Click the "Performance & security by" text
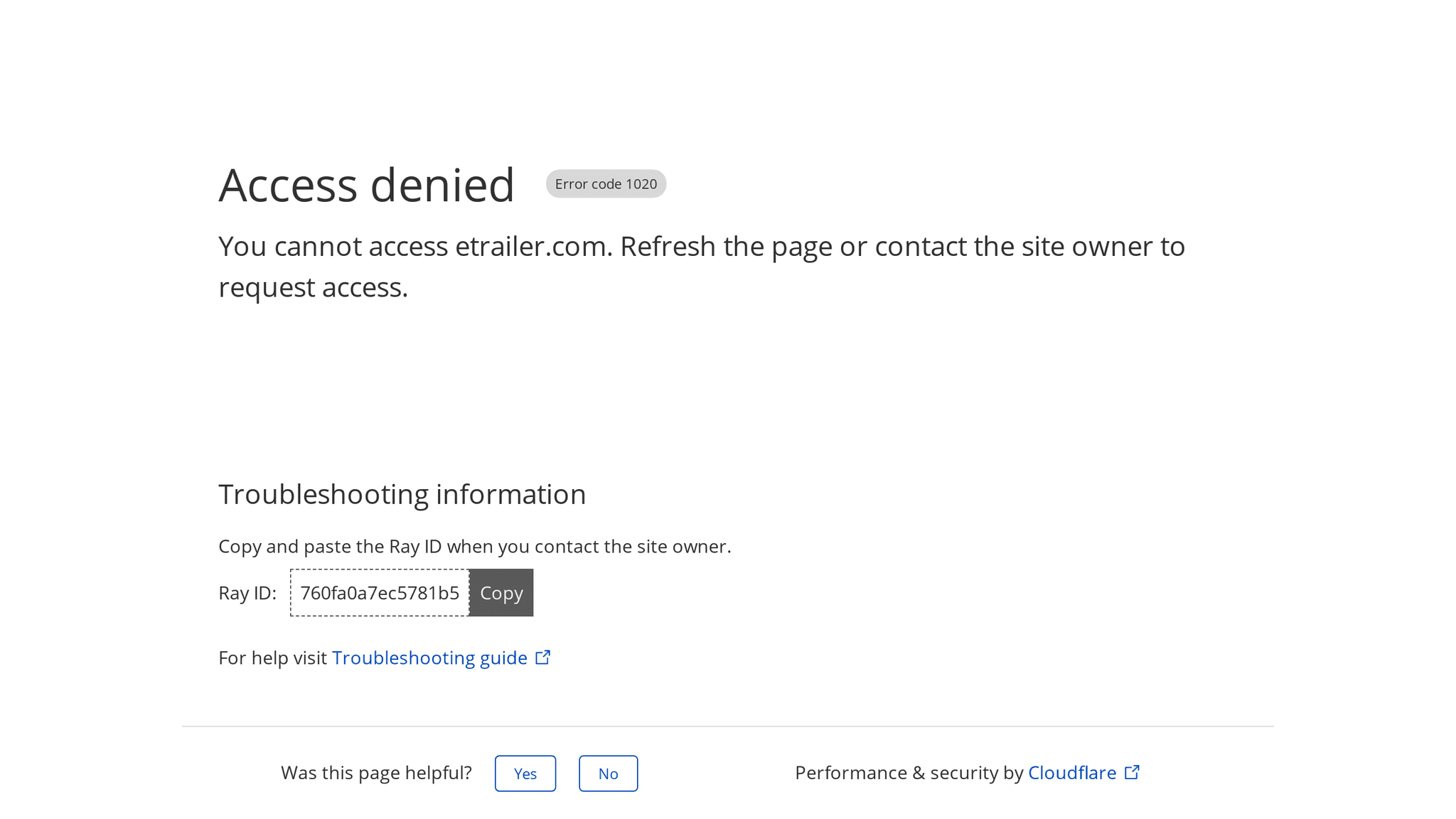1456x819 pixels. pyautogui.click(x=909, y=773)
